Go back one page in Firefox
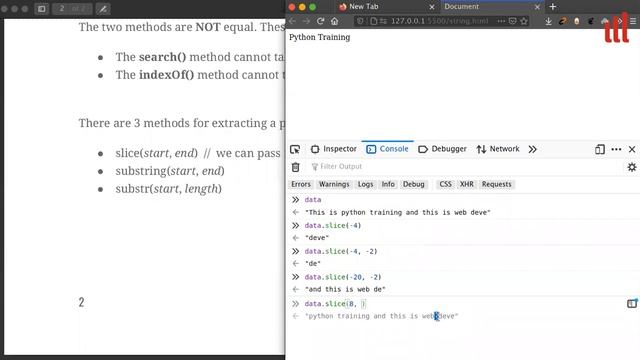Screen dimensions: 640x360 click(292, 21)
